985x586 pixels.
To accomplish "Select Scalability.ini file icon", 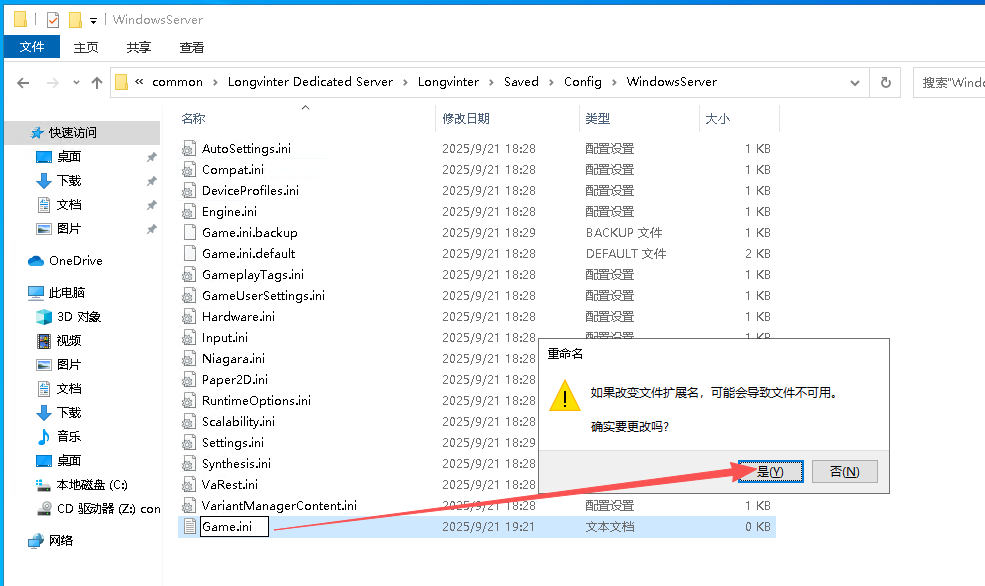I will point(189,422).
